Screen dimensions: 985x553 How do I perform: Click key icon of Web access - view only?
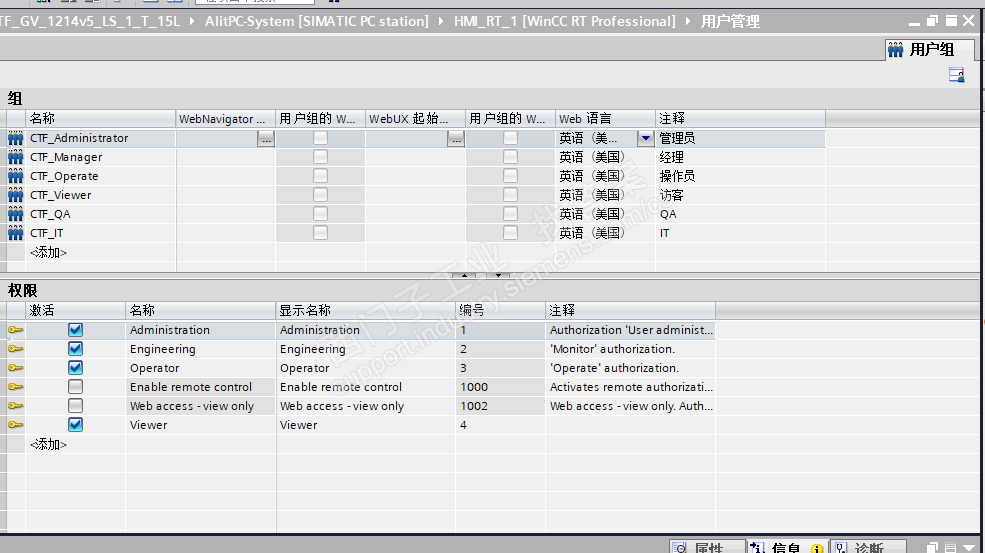tap(16, 406)
